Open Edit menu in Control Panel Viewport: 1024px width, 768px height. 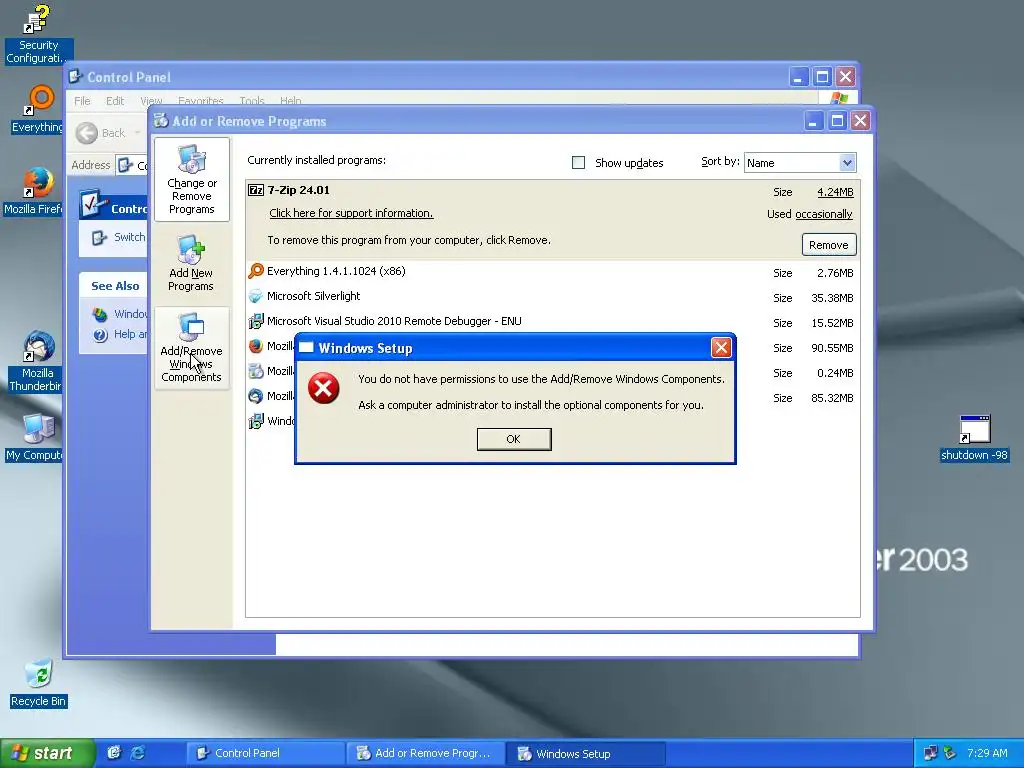pyautogui.click(x=115, y=101)
